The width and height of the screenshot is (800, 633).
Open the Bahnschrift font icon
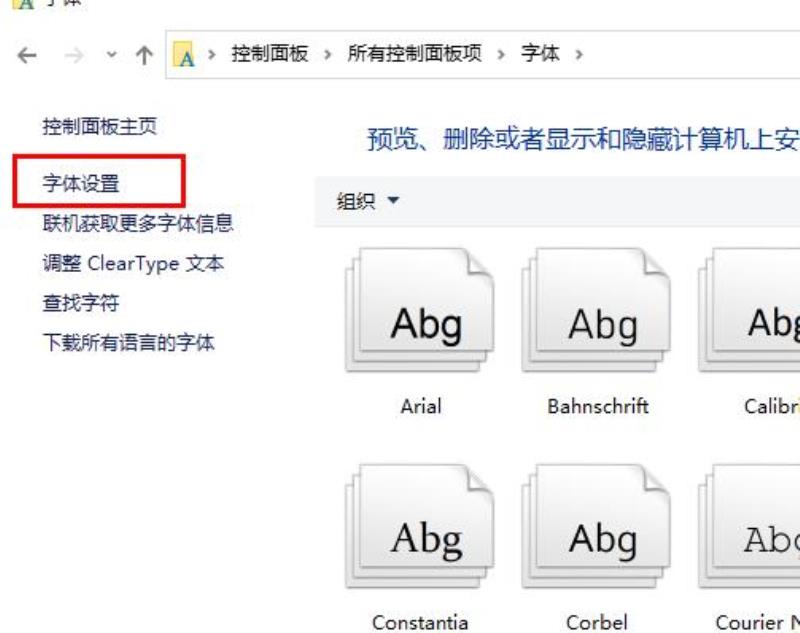pyautogui.click(x=596, y=310)
